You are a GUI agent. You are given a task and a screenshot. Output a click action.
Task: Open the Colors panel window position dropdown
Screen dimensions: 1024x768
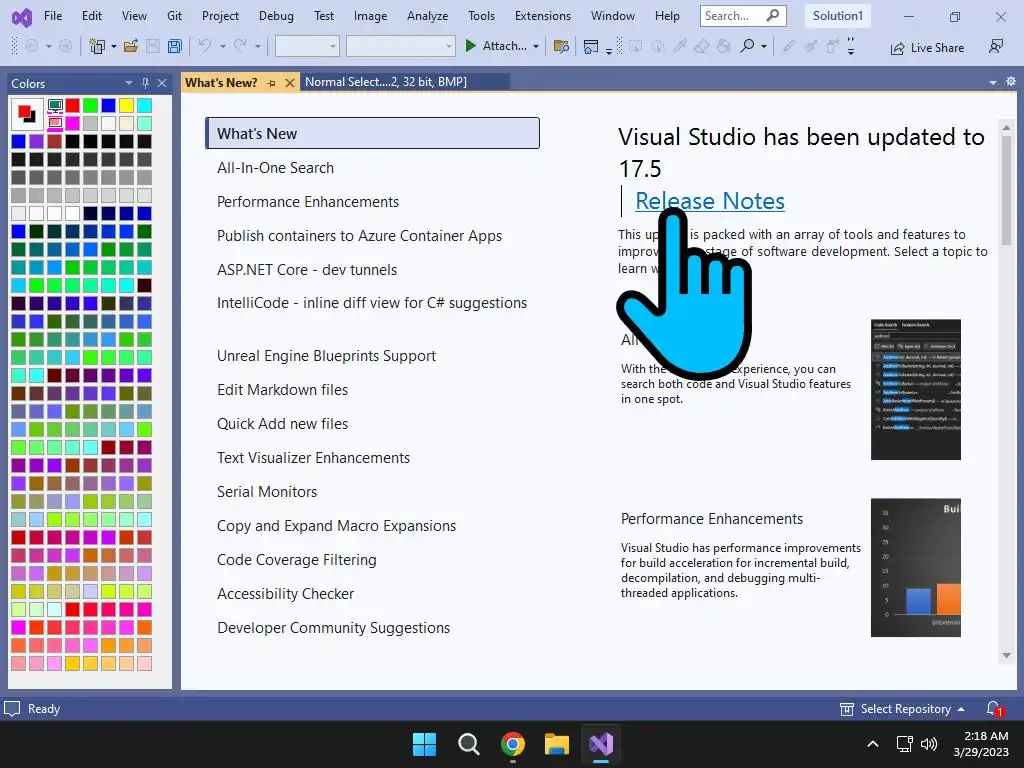pyautogui.click(x=128, y=83)
